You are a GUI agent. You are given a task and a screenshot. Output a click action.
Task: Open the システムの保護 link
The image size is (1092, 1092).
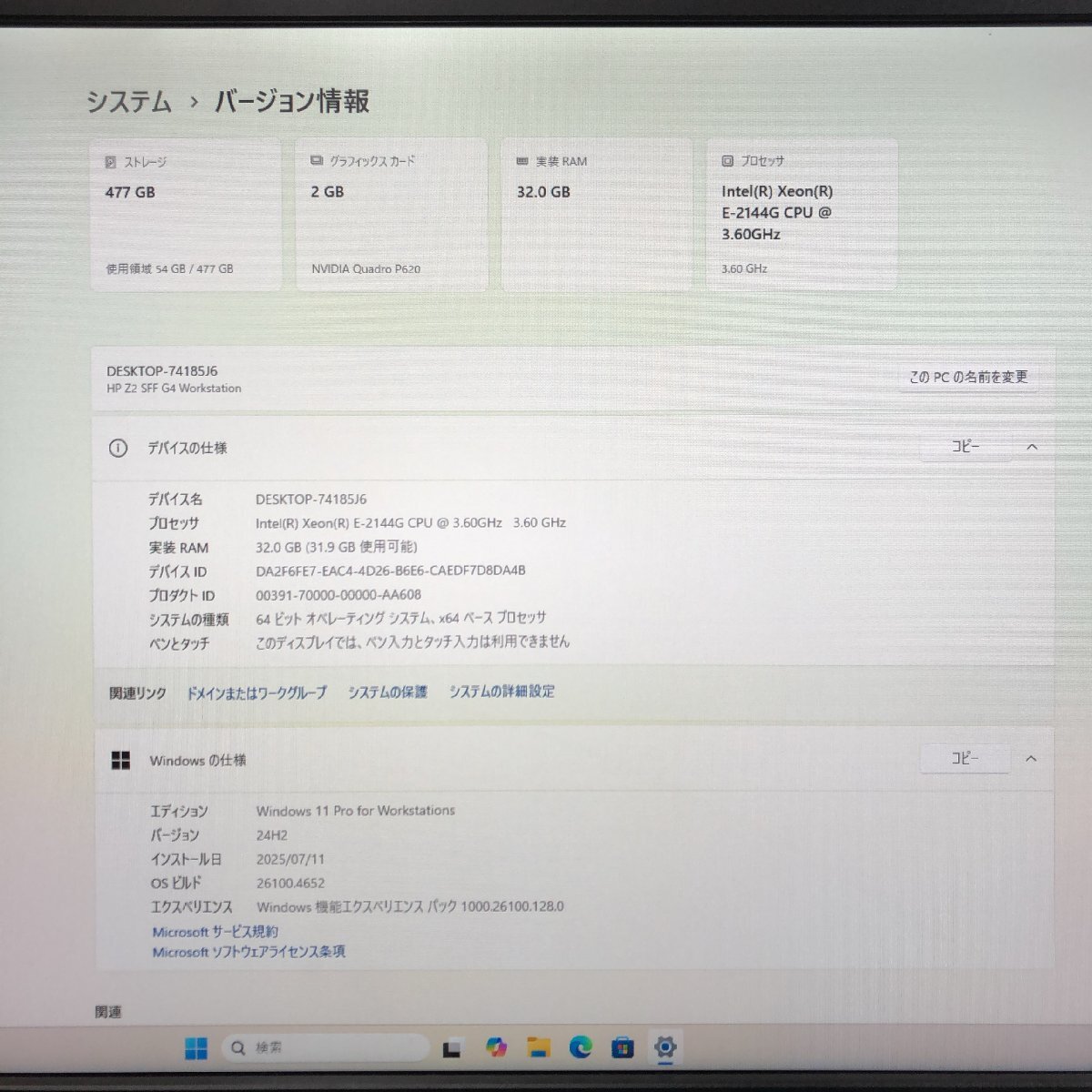click(x=388, y=692)
